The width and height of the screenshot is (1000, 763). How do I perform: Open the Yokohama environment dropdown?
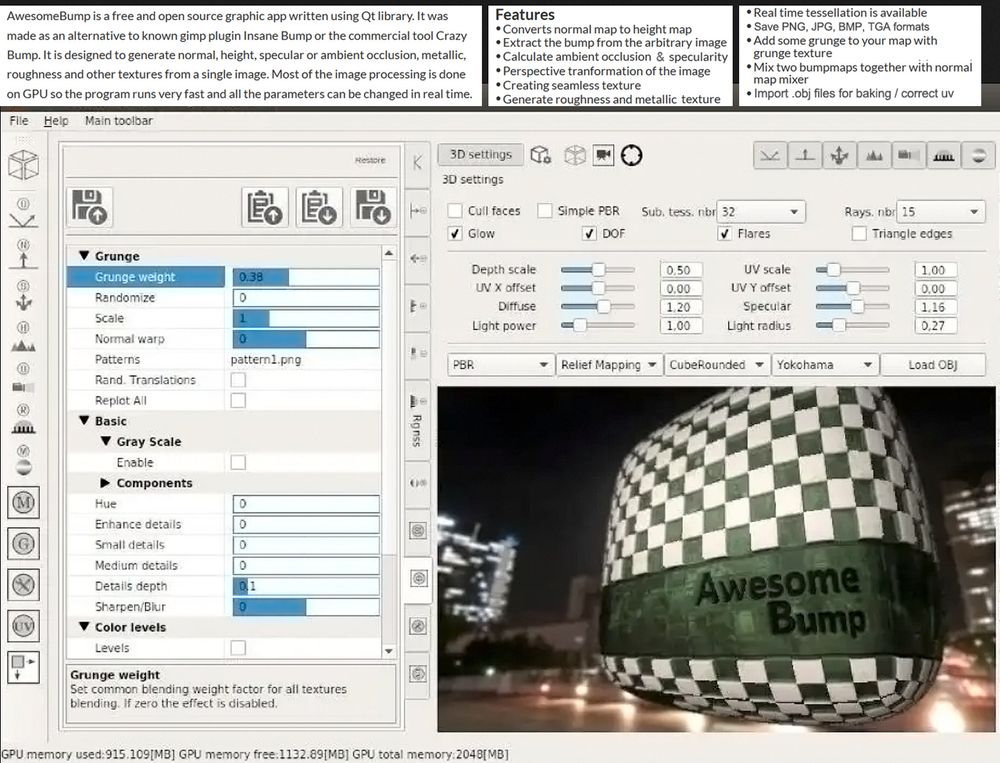point(825,365)
